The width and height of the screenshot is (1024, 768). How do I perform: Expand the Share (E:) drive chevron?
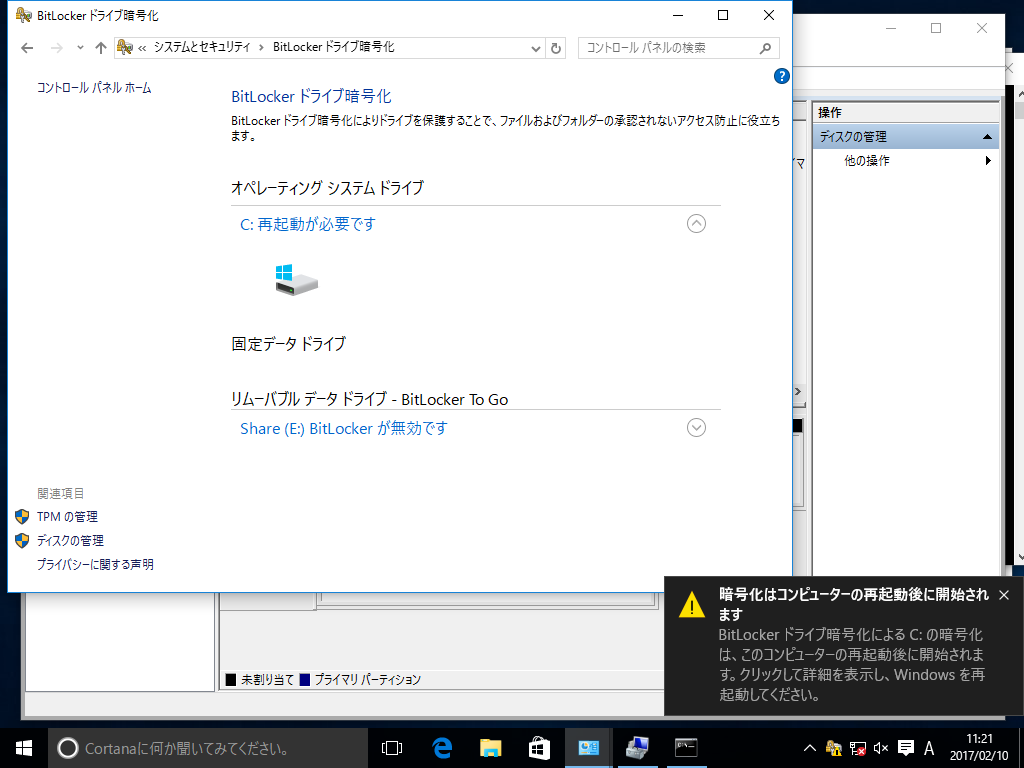(x=696, y=428)
